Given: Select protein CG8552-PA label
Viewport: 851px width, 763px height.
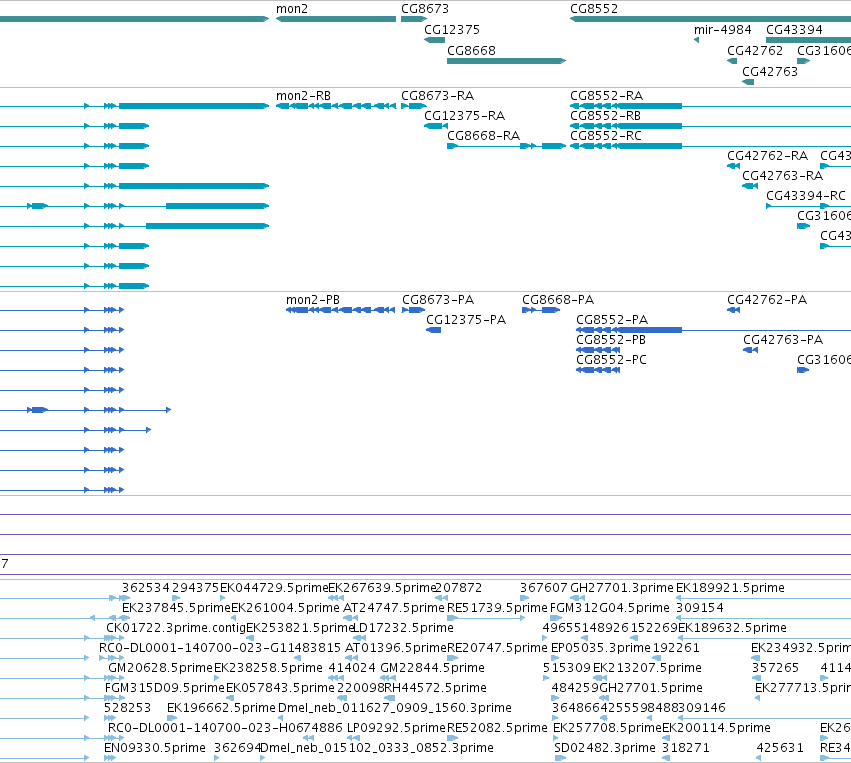Looking at the screenshot, I should coord(612,320).
